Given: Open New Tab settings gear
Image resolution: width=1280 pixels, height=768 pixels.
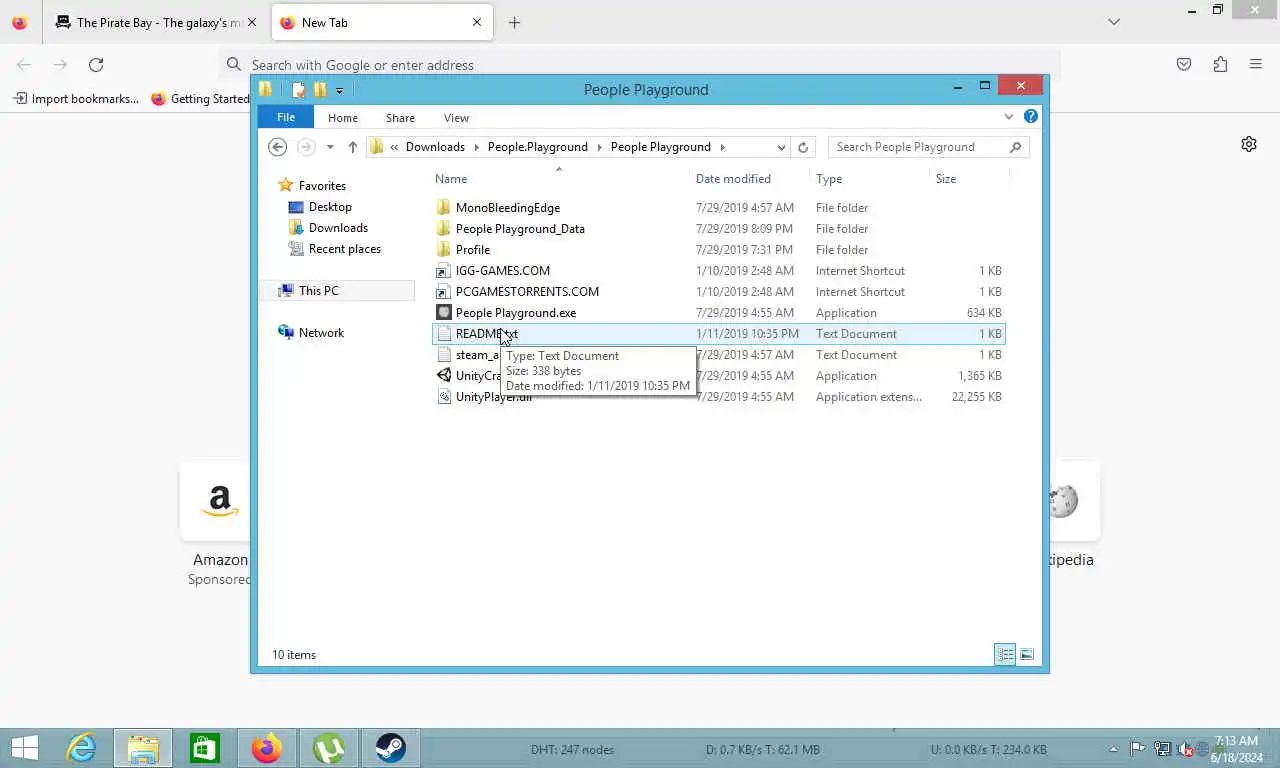Looking at the screenshot, I should point(1249,144).
